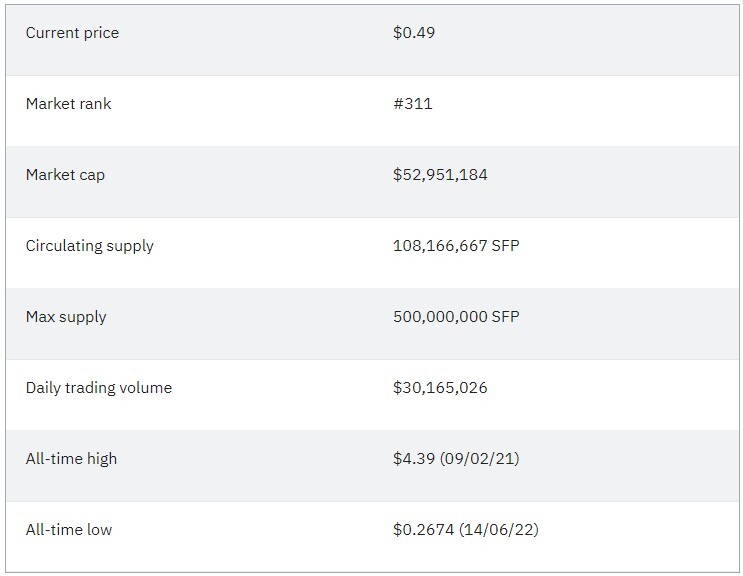Click the All-time high label
Viewport: 743px width, 576px height.
click(x=71, y=459)
